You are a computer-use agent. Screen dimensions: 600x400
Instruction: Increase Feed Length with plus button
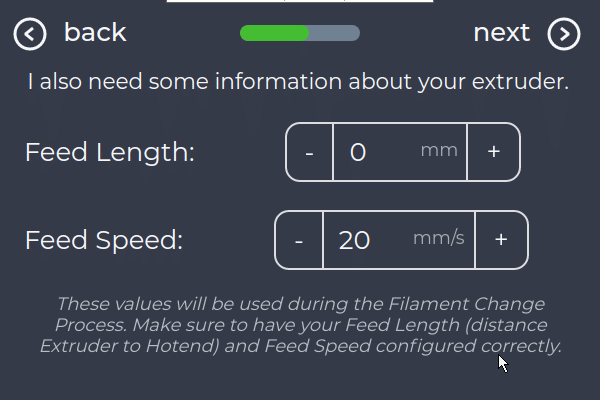493,152
